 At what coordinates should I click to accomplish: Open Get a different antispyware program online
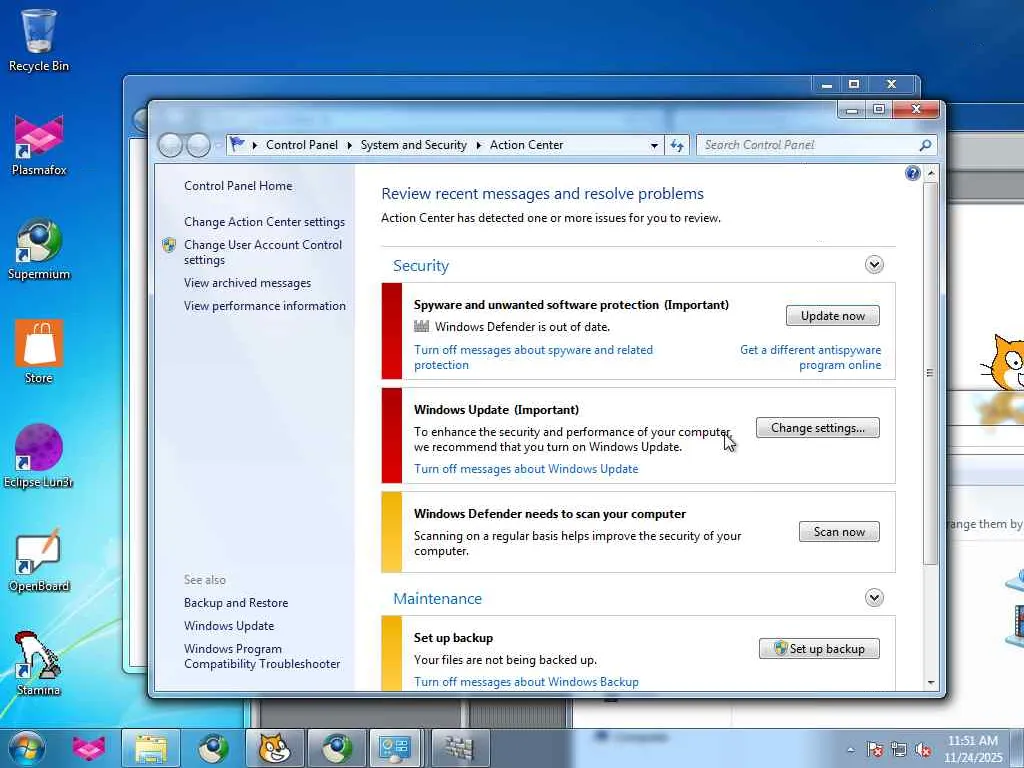click(810, 357)
